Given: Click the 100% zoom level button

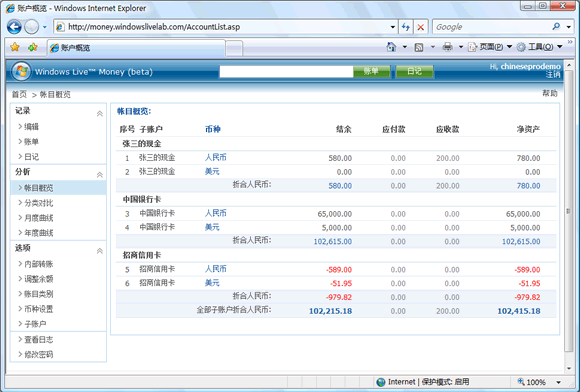Looking at the screenshot, I should (x=532, y=382).
